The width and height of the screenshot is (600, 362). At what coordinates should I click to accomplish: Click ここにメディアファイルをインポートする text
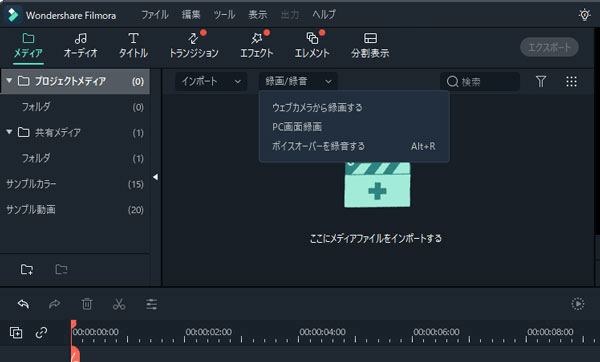click(375, 238)
